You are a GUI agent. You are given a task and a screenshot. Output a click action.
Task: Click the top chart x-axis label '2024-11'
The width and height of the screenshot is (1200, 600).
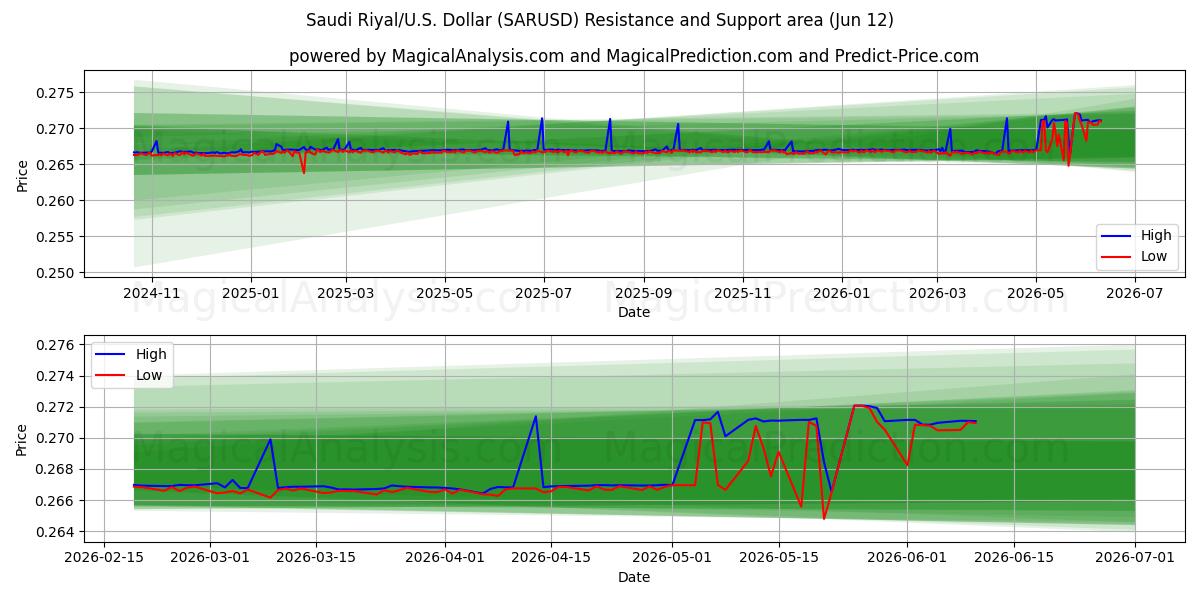point(151,292)
